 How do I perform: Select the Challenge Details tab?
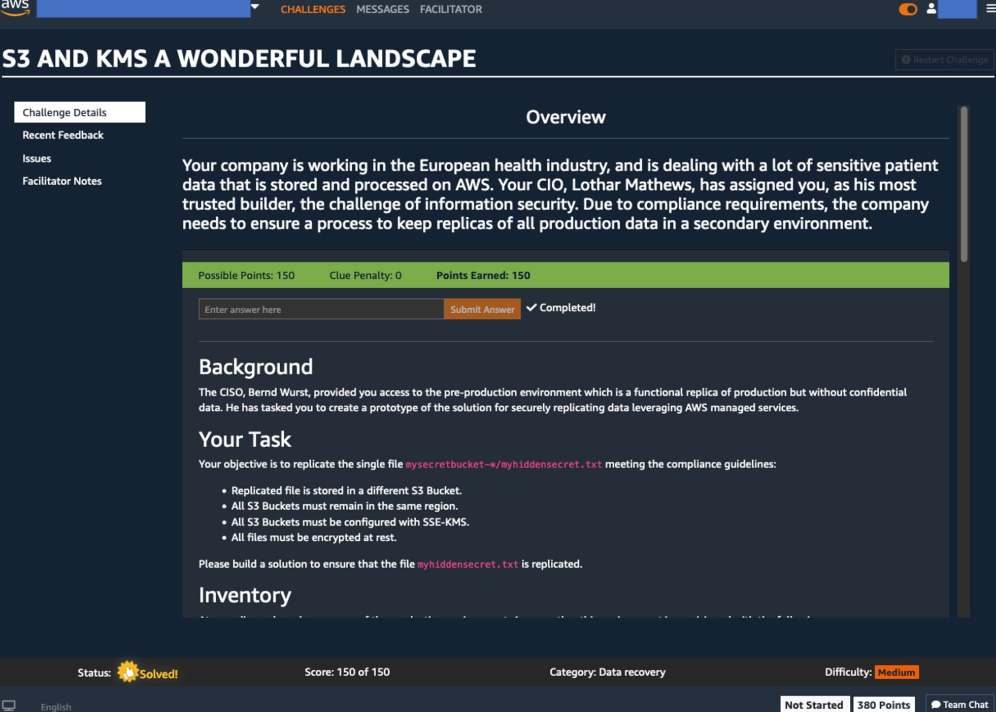pyautogui.click(x=79, y=112)
